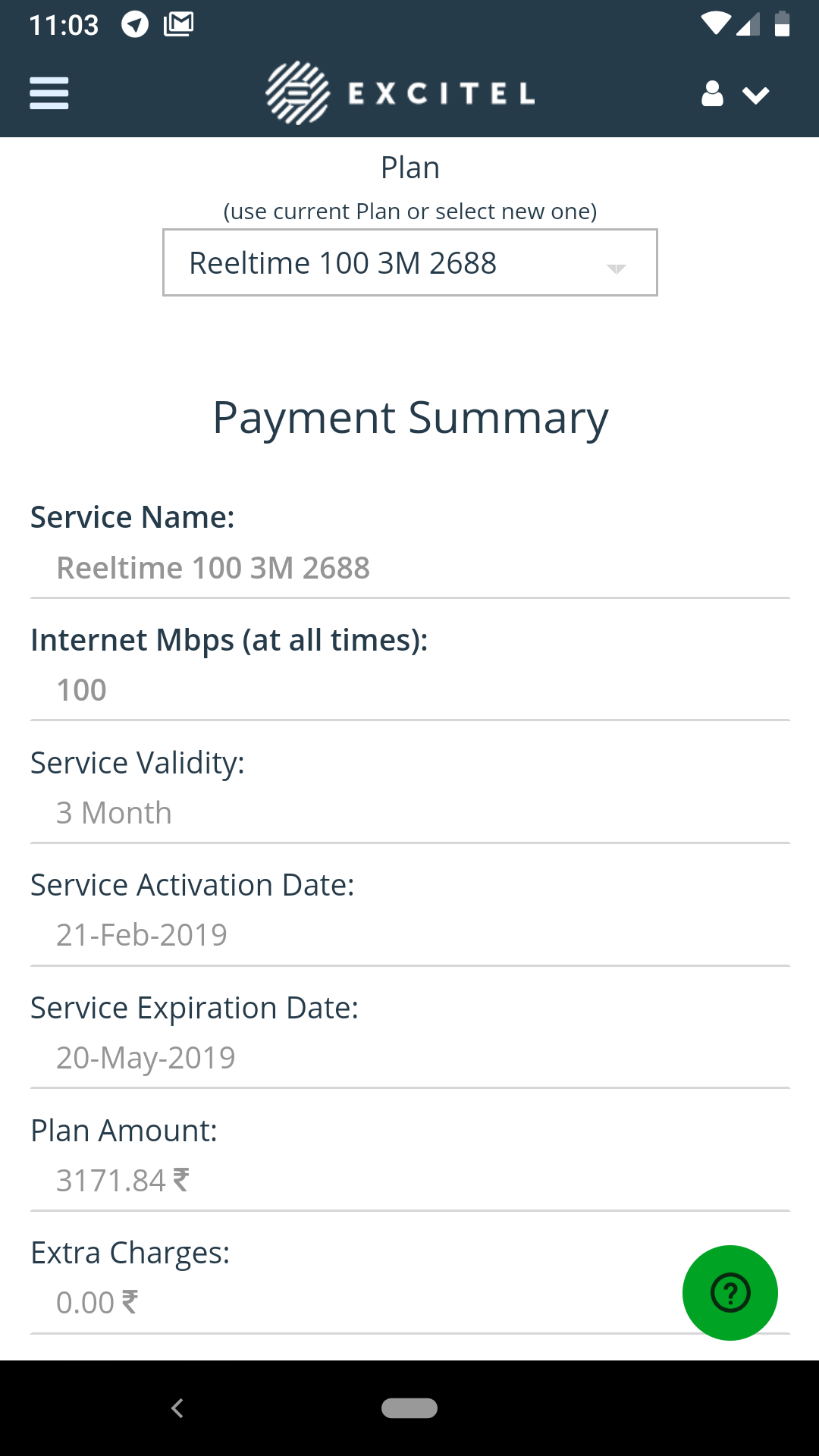Tap the Extra Charges 0.00 value
Image resolution: width=819 pixels, height=1456 pixels.
coord(97,1303)
